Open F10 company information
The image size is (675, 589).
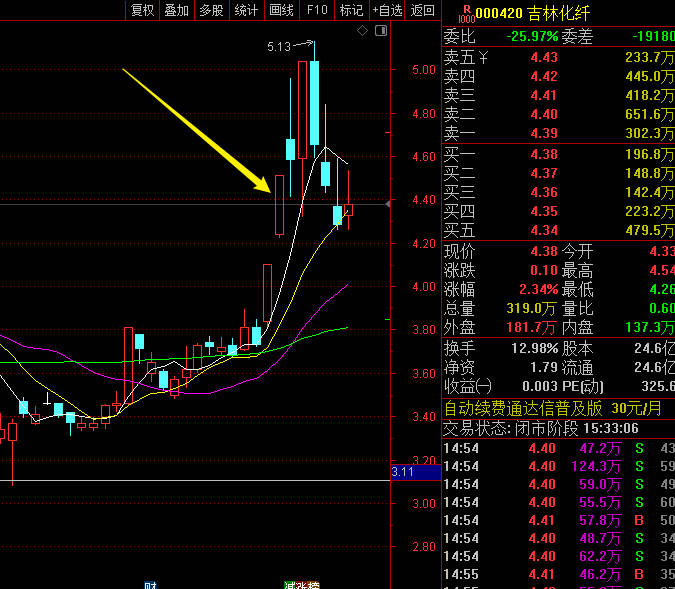(x=317, y=10)
